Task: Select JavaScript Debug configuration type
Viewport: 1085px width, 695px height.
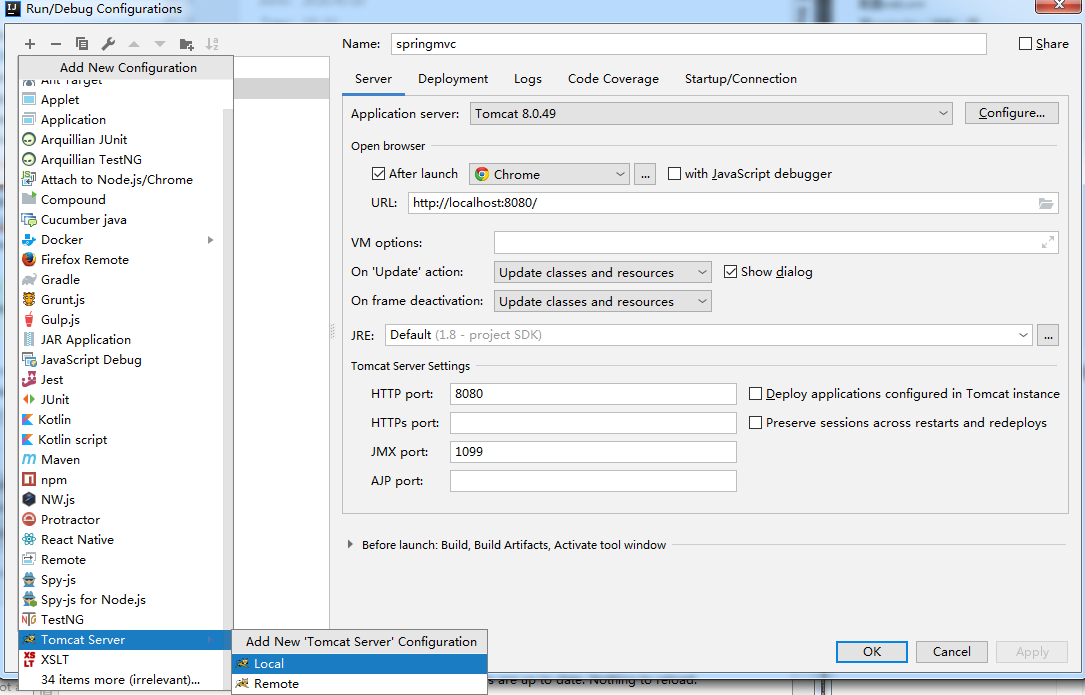Action: (122, 360)
